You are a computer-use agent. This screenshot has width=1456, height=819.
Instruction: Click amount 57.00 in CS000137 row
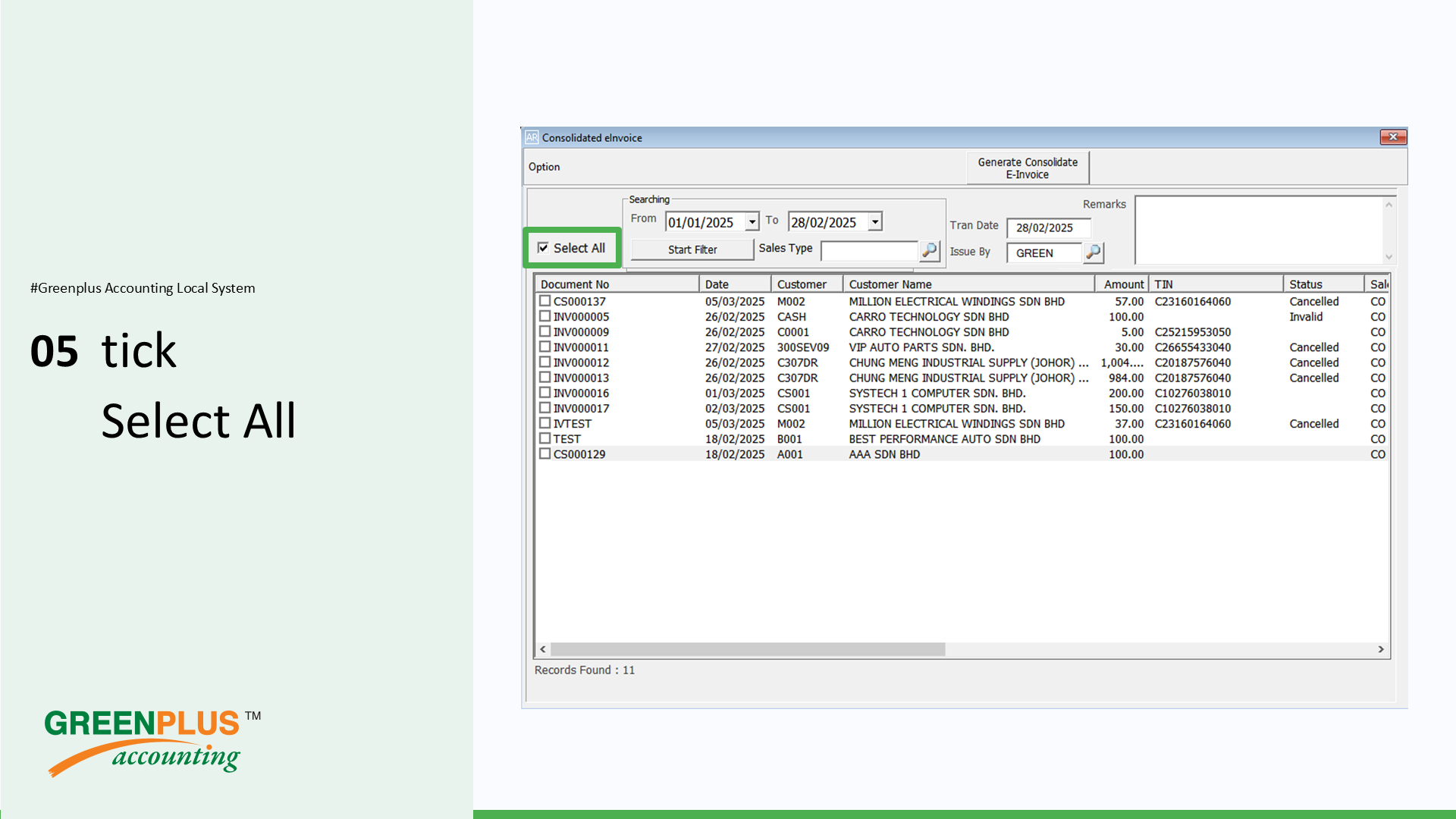(1129, 302)
